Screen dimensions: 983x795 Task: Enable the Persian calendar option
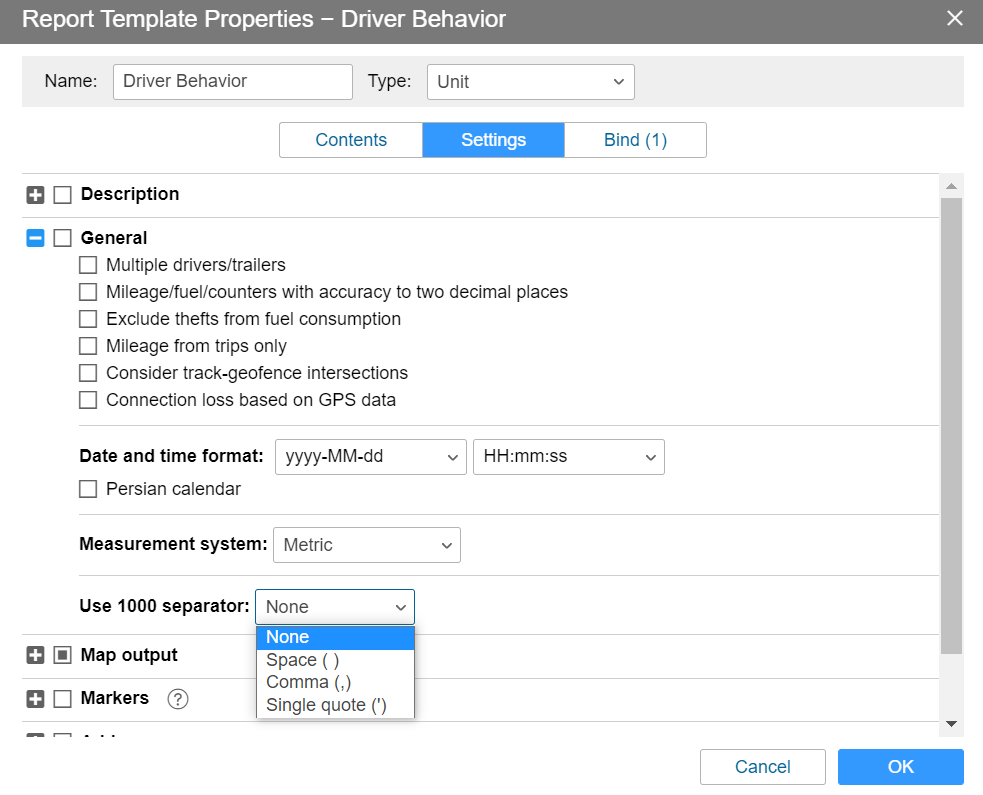pos(88,489)
